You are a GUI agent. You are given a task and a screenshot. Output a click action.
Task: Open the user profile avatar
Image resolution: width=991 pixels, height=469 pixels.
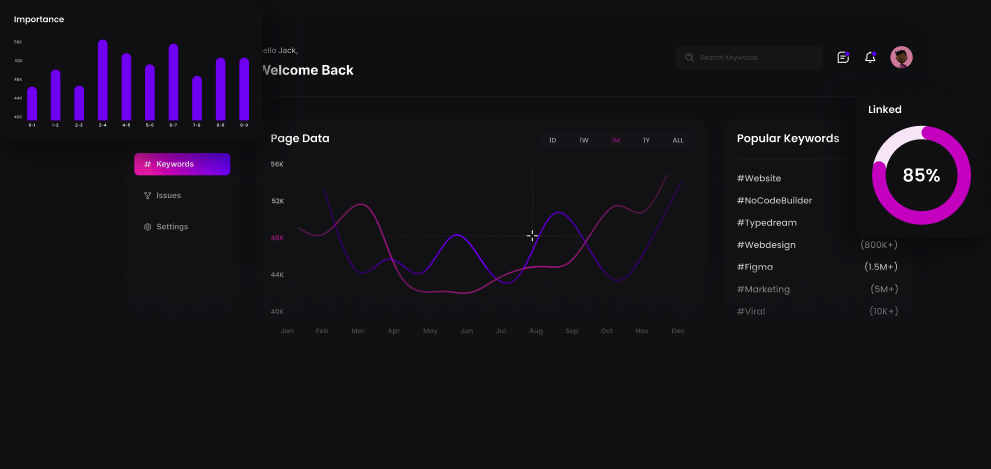901,58
